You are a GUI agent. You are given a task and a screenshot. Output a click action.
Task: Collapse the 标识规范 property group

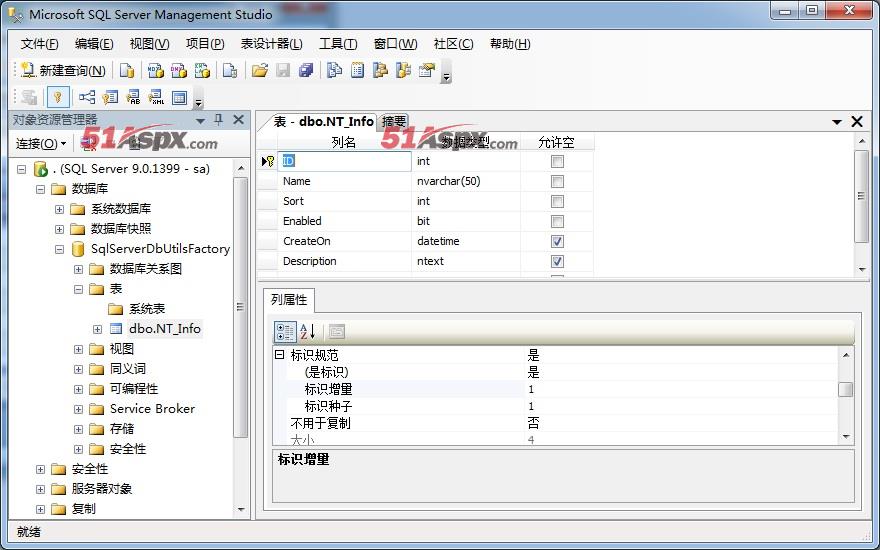coord(279,355)
